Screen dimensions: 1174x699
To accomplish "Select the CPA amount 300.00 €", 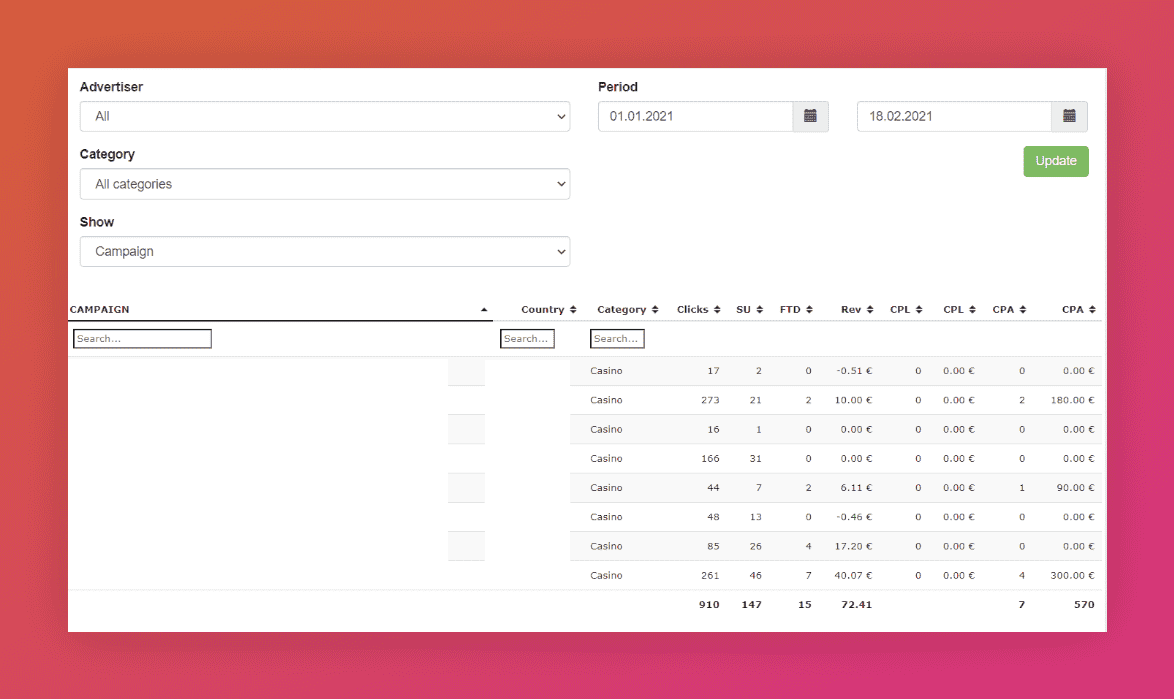I will click(1072, 576).
